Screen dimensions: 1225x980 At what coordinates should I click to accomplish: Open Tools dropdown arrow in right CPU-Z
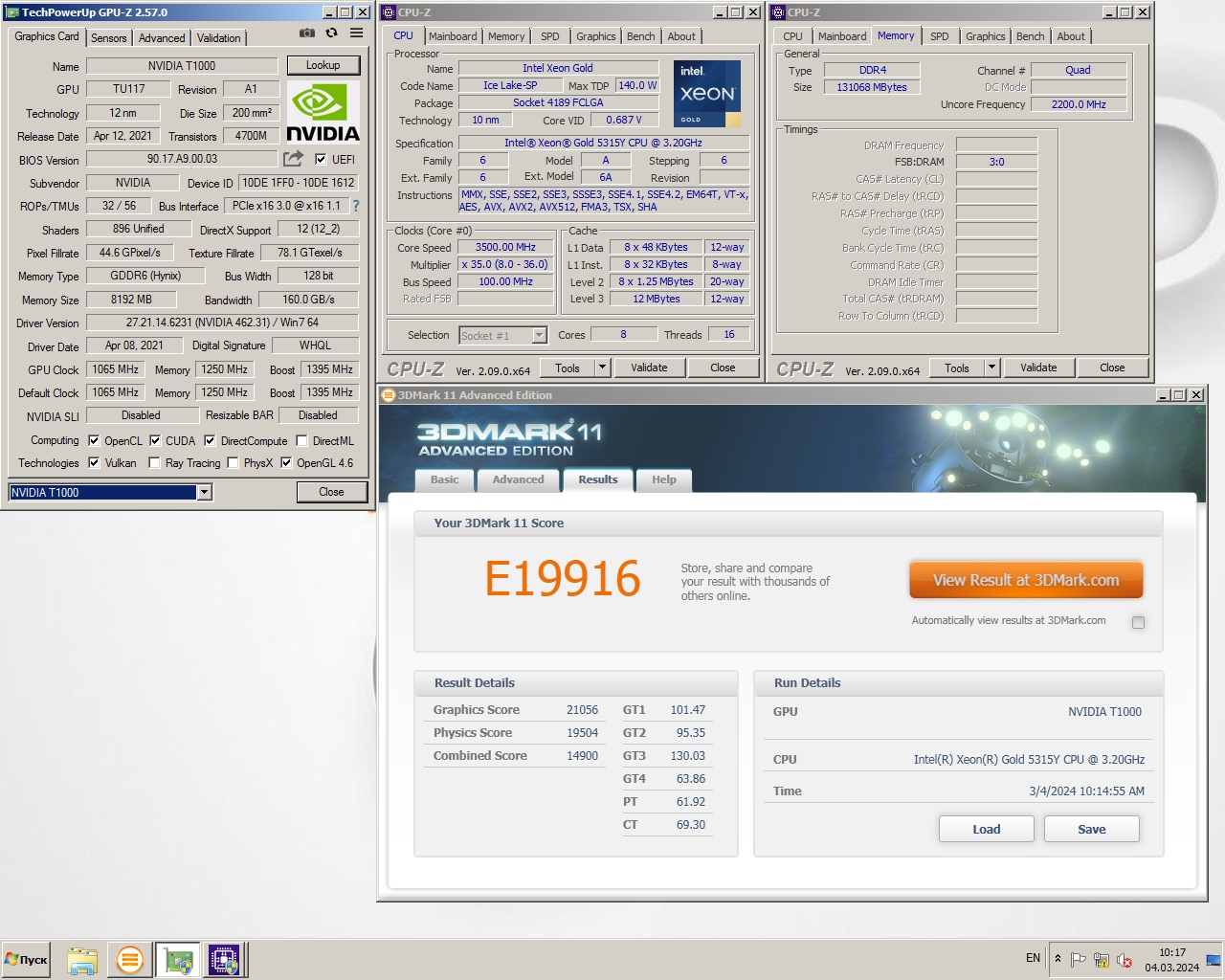[x=991, y=367]
